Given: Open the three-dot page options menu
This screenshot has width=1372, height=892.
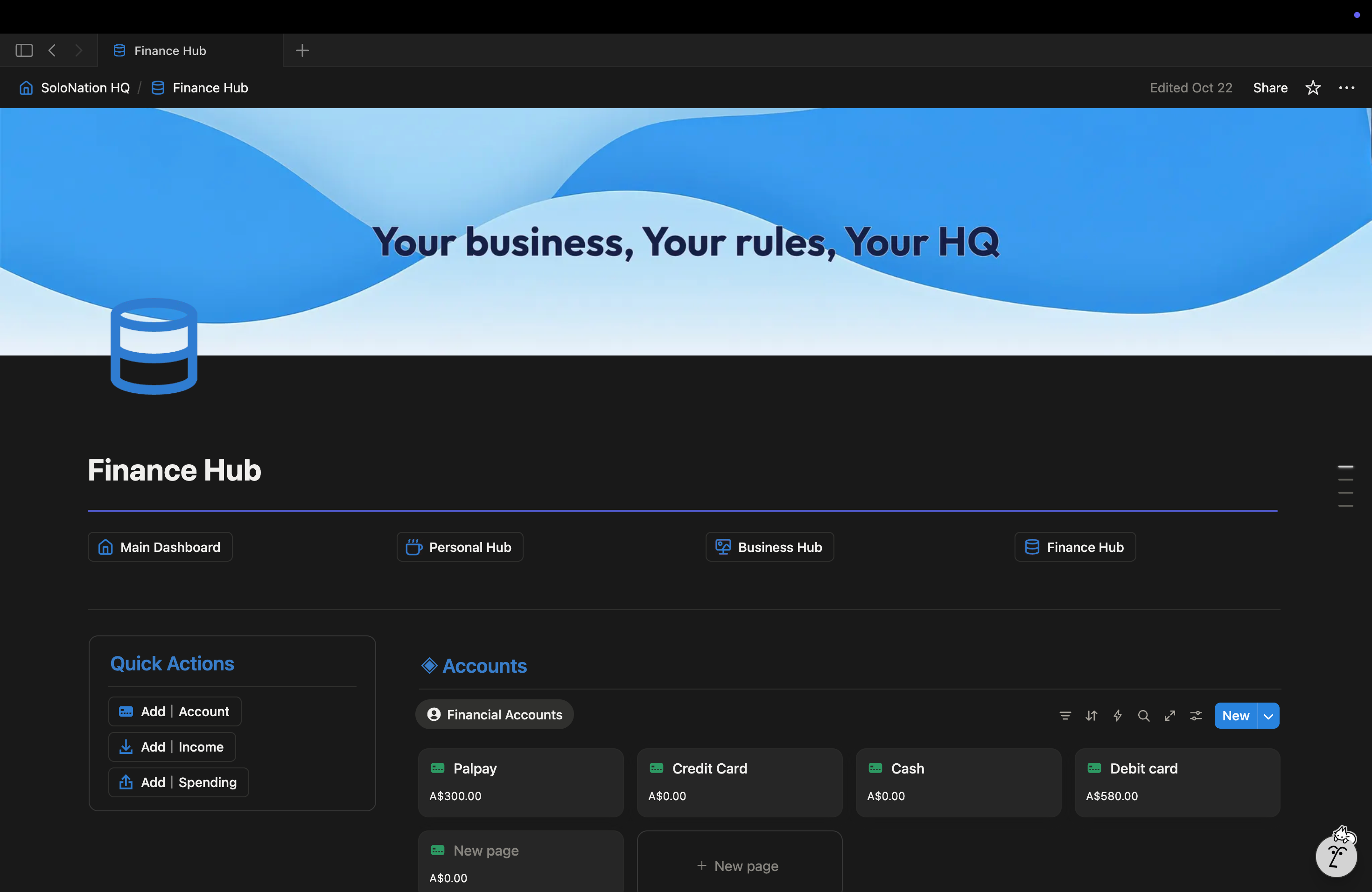Looking at the screenshot, I should coord(1346,88).
